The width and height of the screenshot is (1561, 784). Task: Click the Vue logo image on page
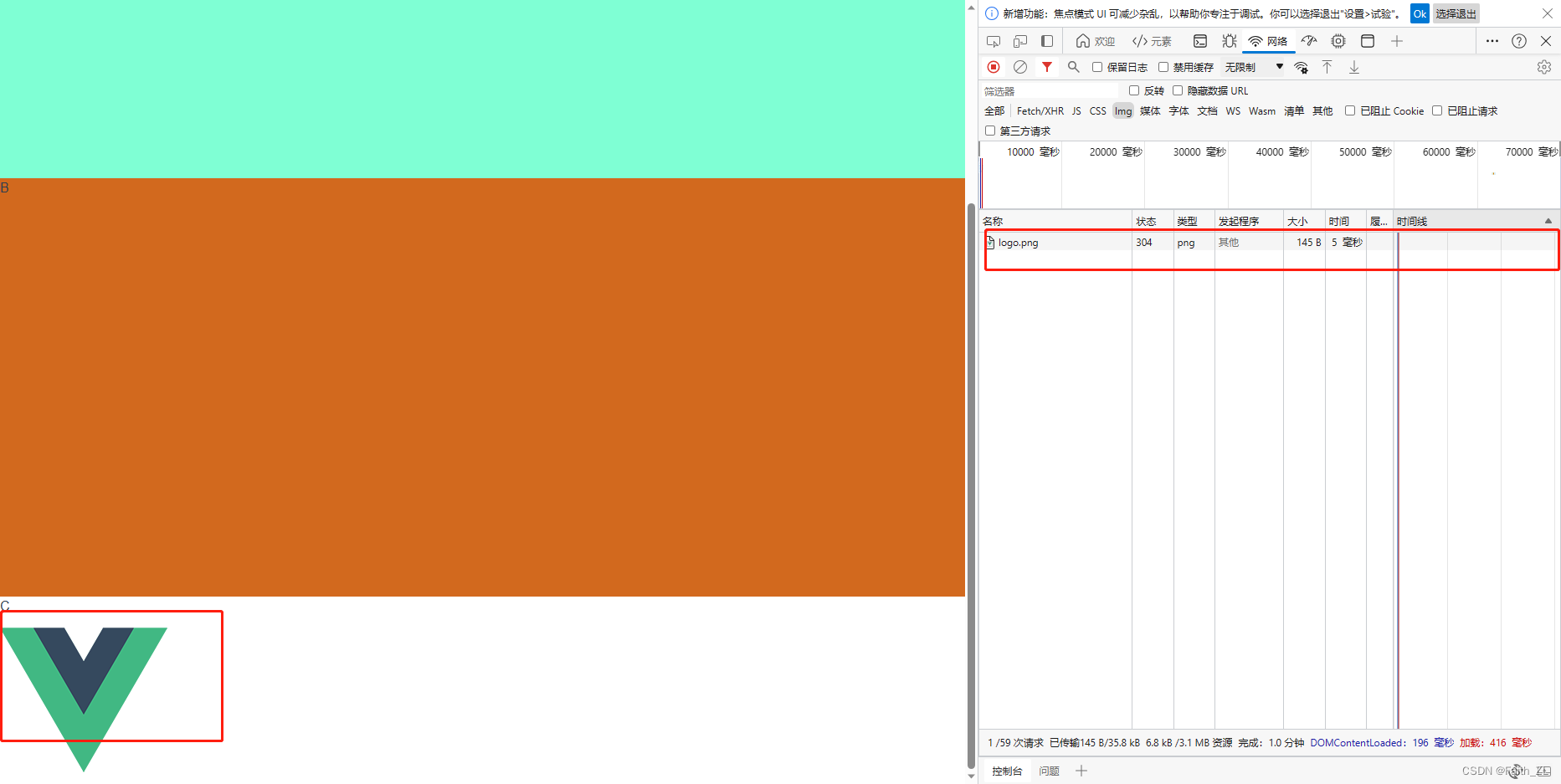(85, 699)
